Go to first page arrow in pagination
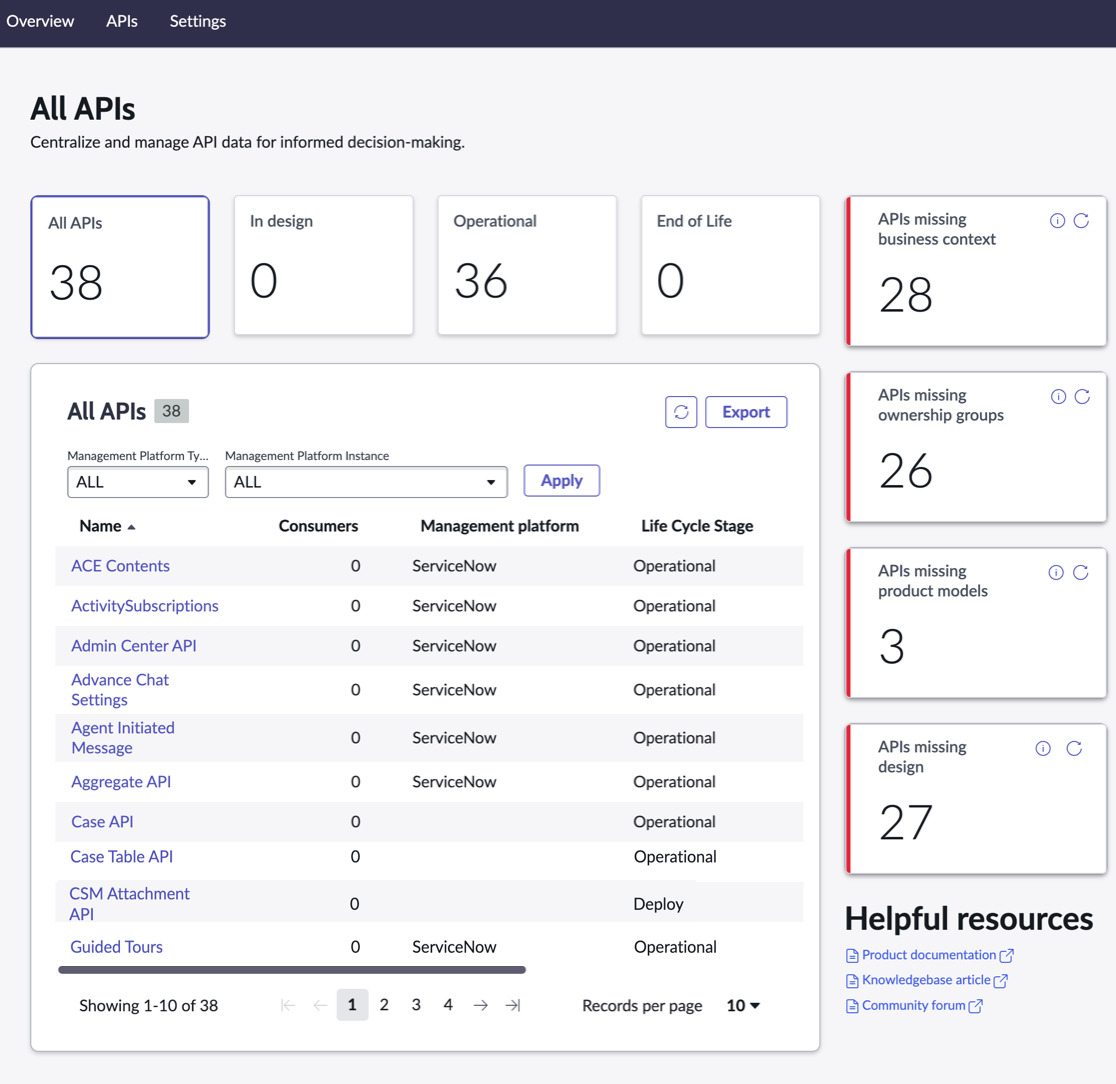Screen dimensions: 1116x1084 click(288, 1005)
